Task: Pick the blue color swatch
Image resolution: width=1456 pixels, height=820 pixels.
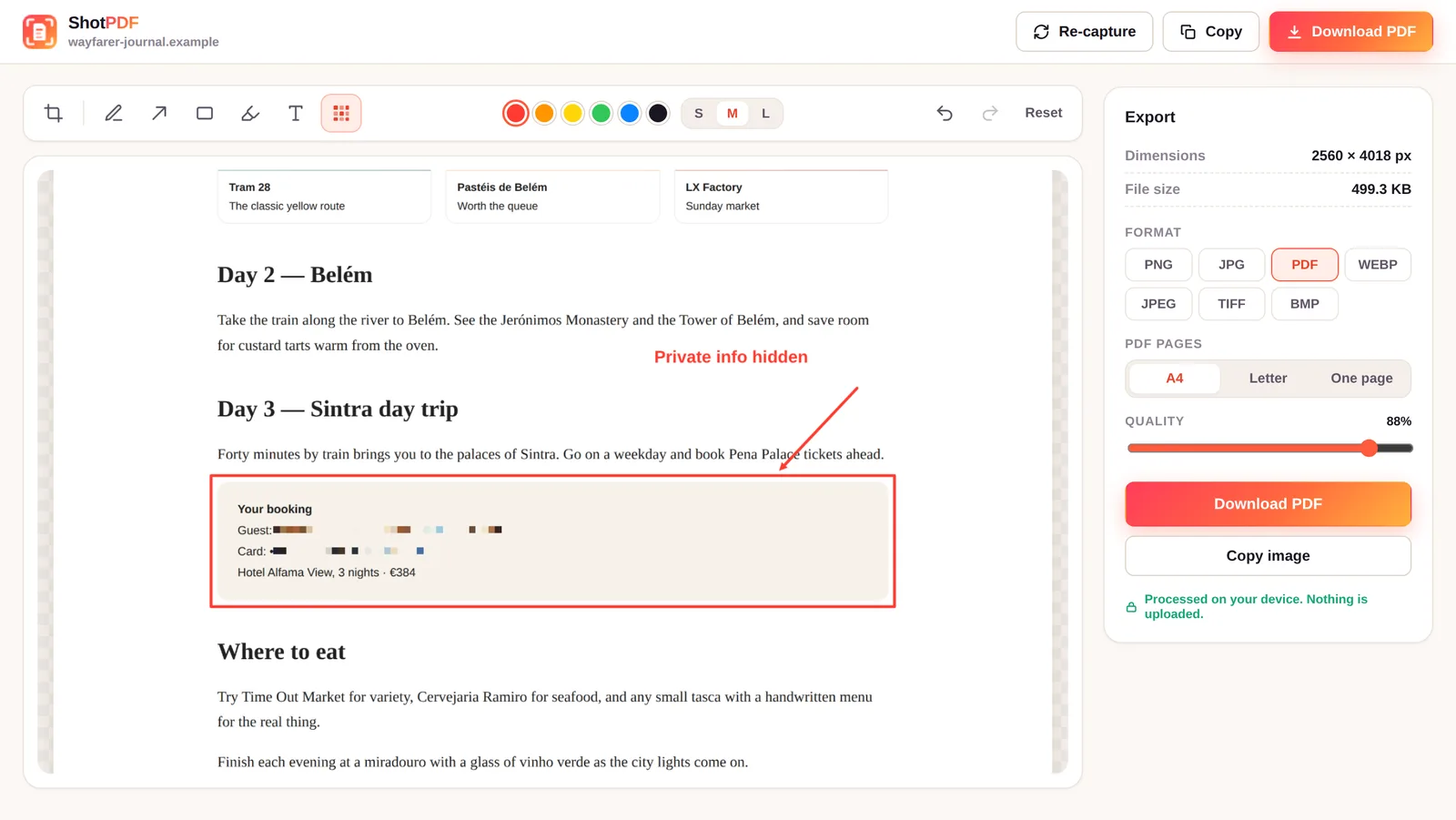Action: pos(629,113)
